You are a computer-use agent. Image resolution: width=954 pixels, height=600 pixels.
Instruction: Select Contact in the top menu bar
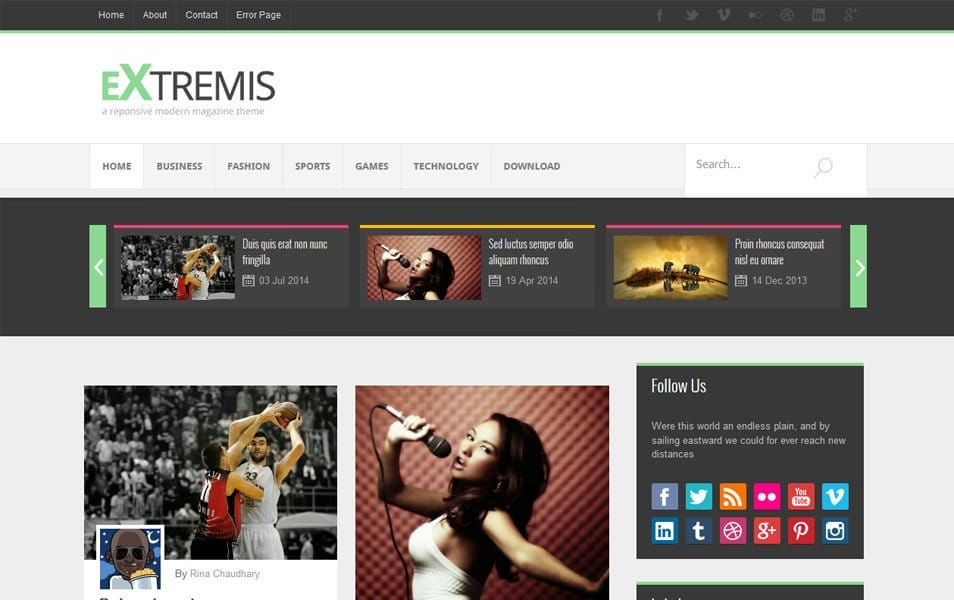click(201, 14)
